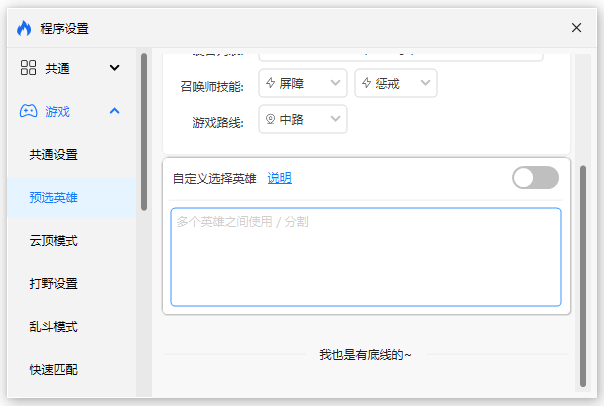Open the 惩戒 summoner spell dropdown arrow
The width and height of the screenshot is (604, 406).
coord(426,83)
